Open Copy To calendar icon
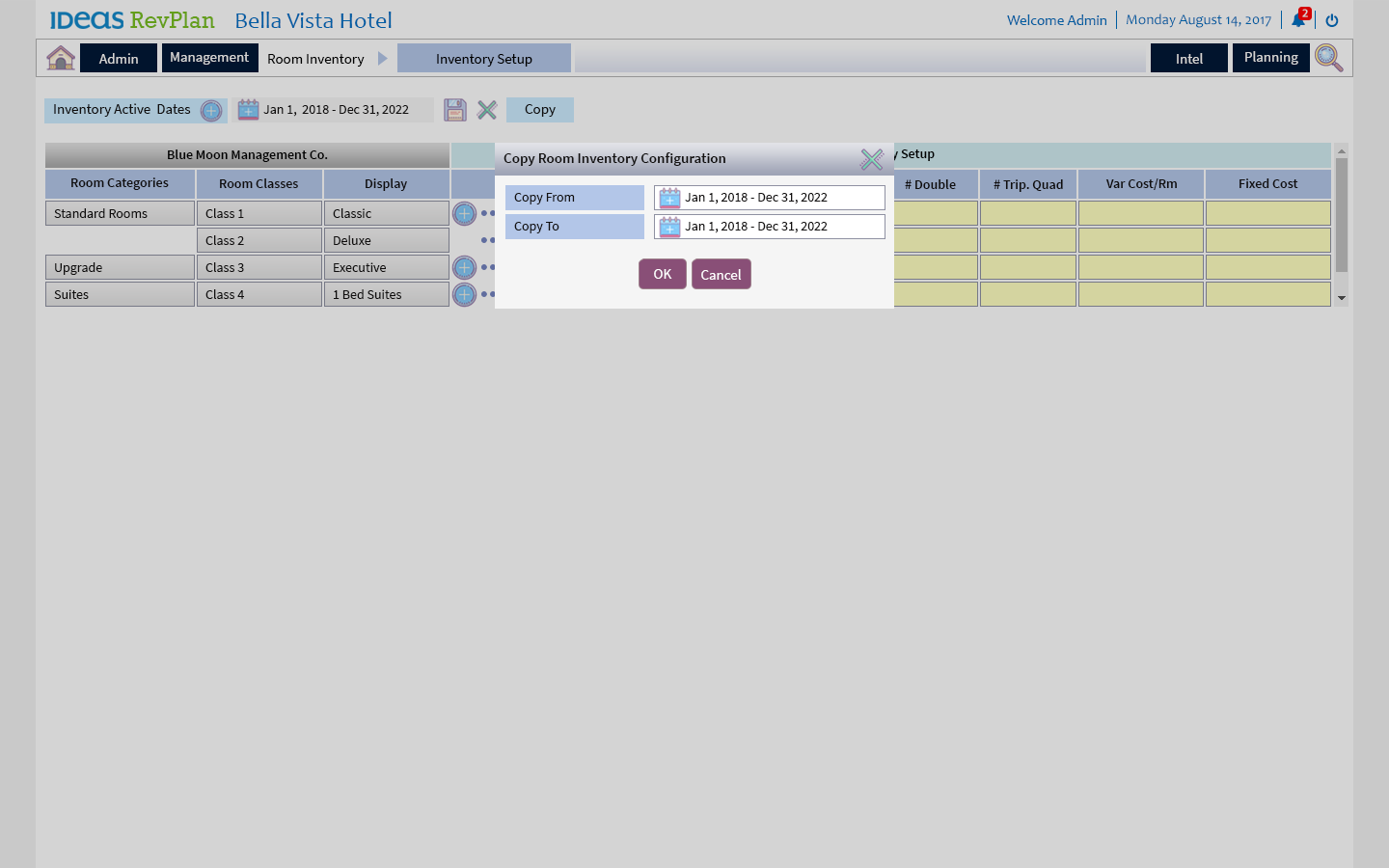1389x868 pixels. (x=669, y=227)
